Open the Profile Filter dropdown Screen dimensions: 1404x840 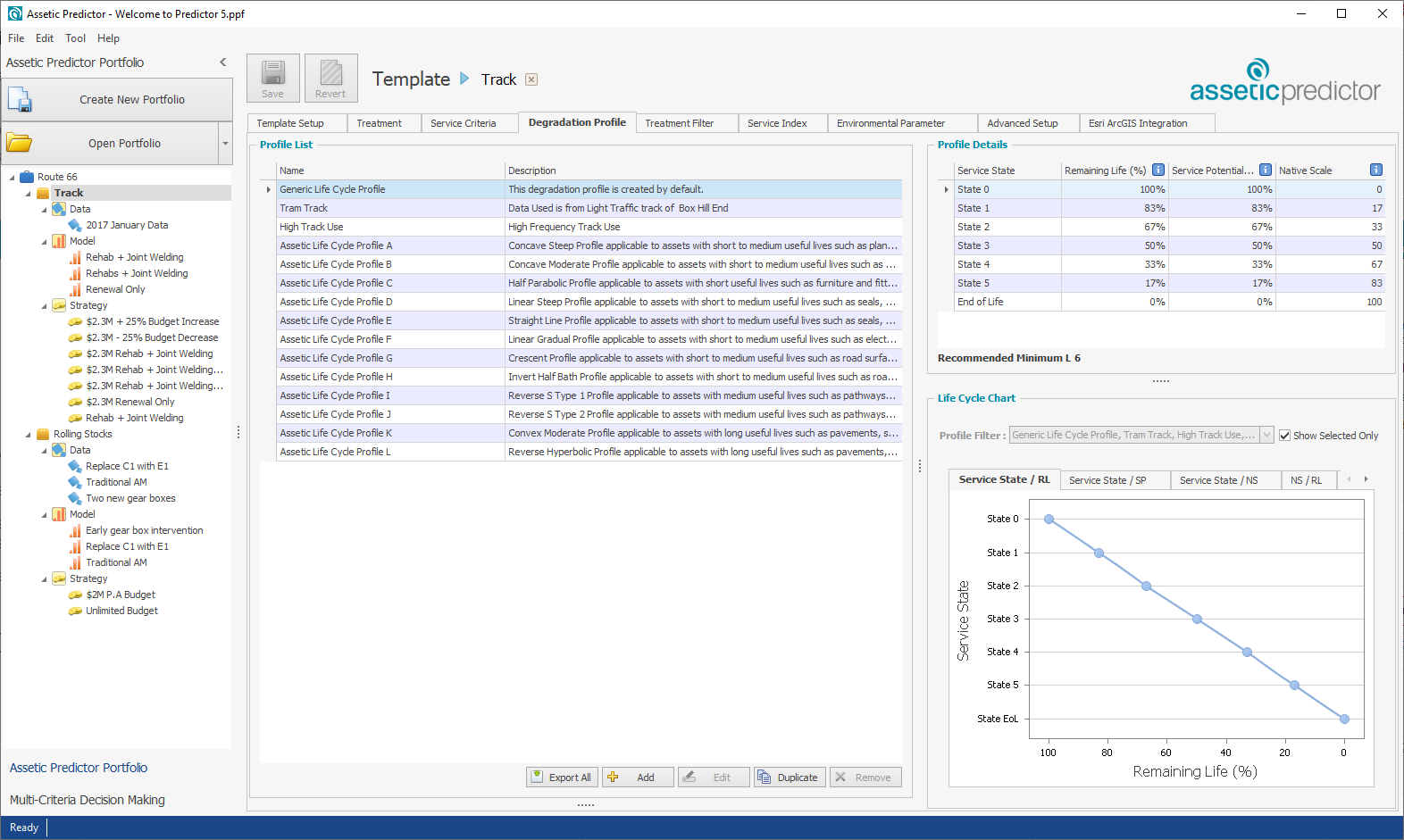pos(1266,435)
